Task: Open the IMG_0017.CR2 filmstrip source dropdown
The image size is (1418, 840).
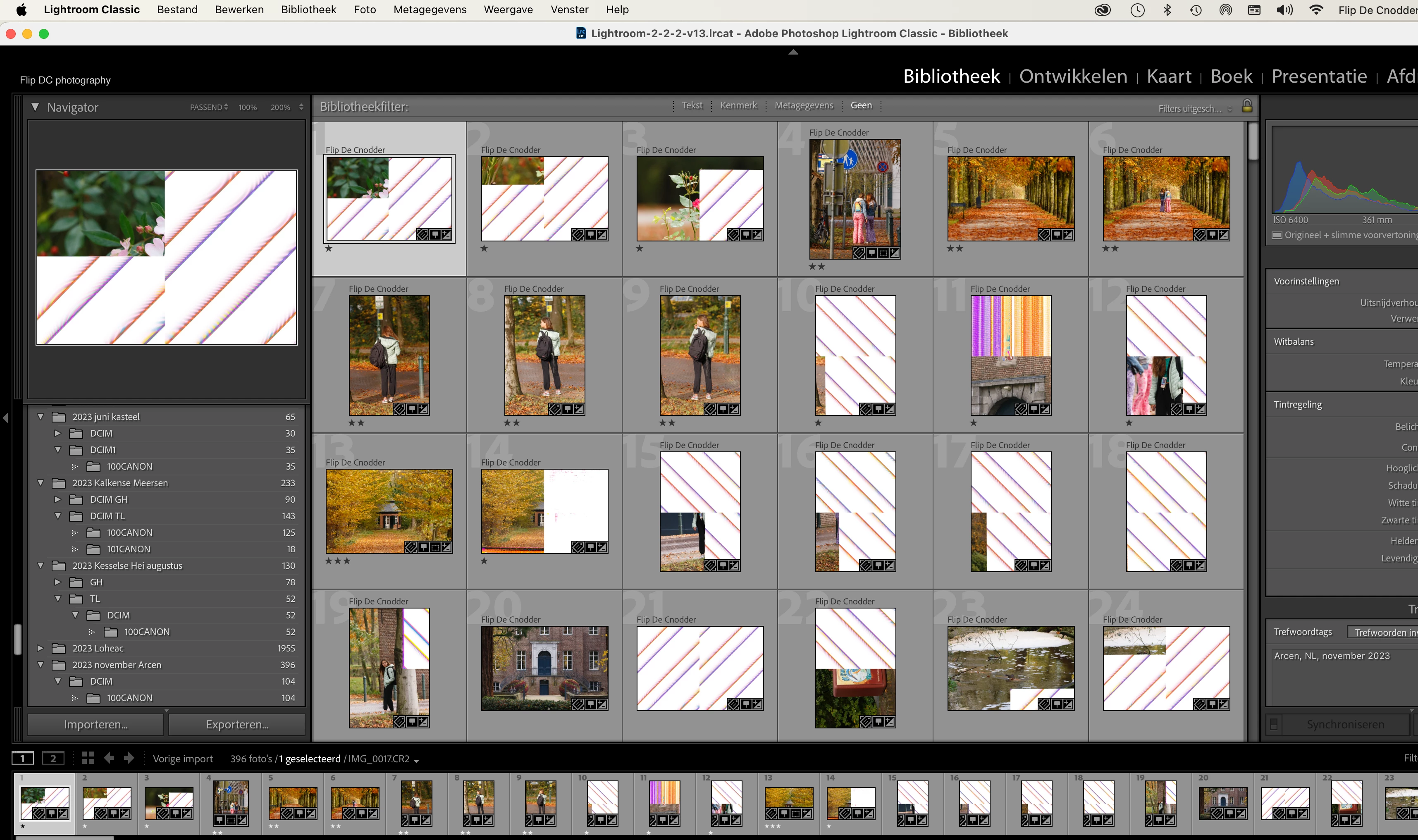Action: point(417,760)
